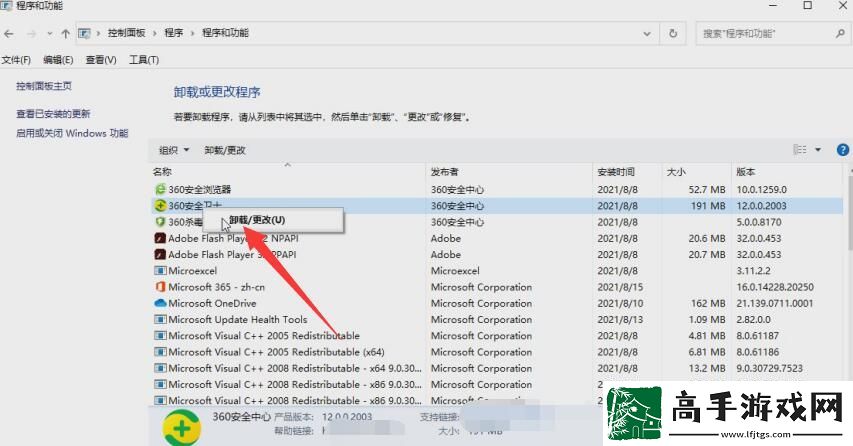The width and height of the screenshot is (853, 446).
Task: Refresh the program list
Action: click(673, 33)
